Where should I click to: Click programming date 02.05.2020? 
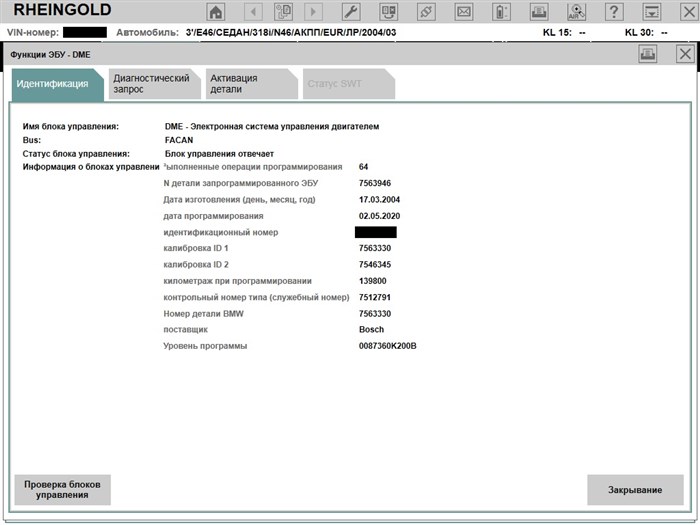point(379,216)
